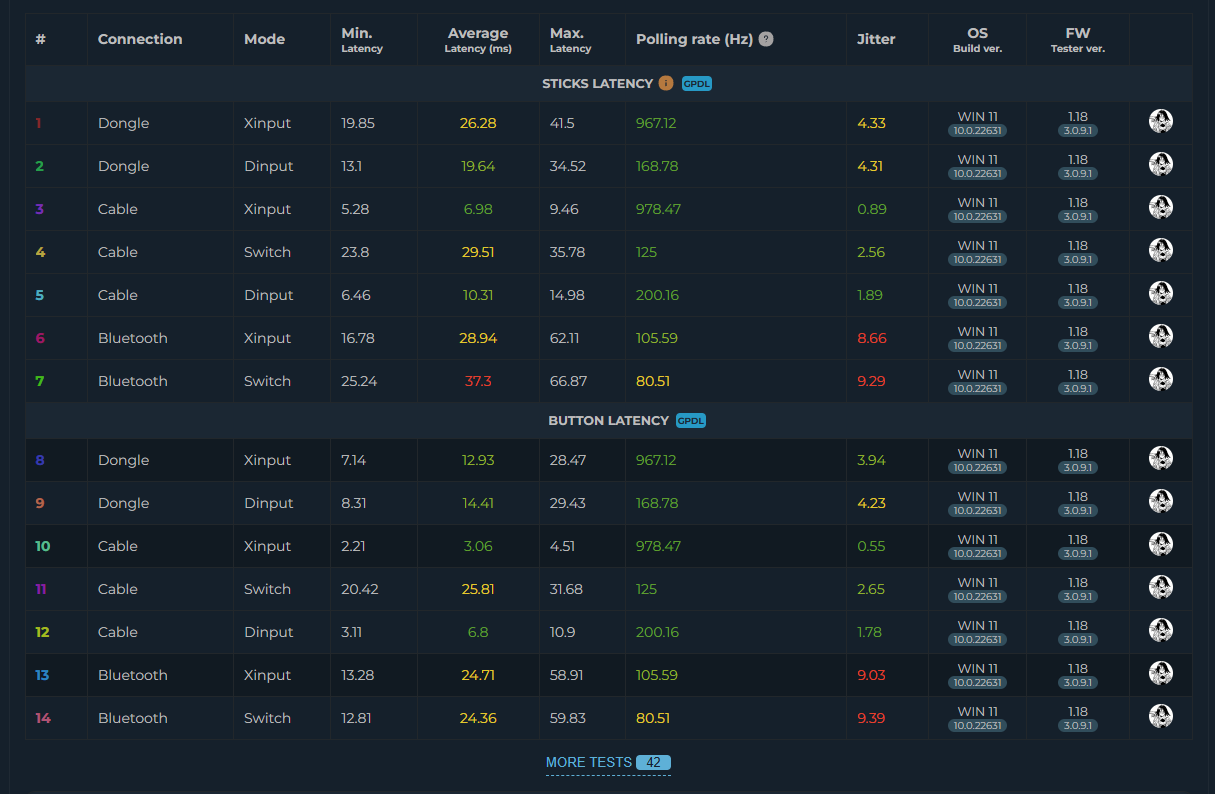Click average latency value 3.06
Viewport: 1215px width, 794px height.
(478, 546)
